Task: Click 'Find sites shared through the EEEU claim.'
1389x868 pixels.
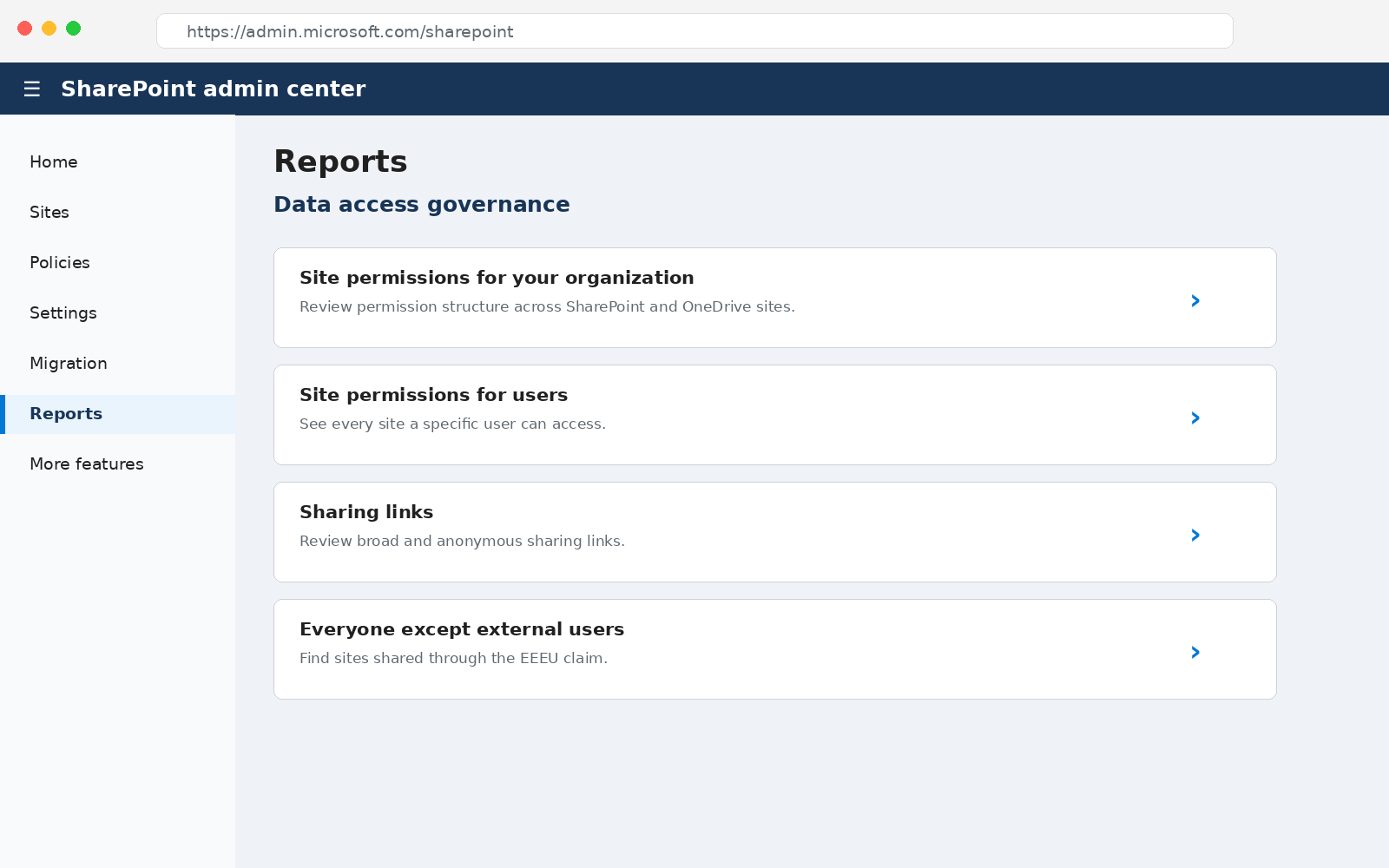Action: (453, 658)
